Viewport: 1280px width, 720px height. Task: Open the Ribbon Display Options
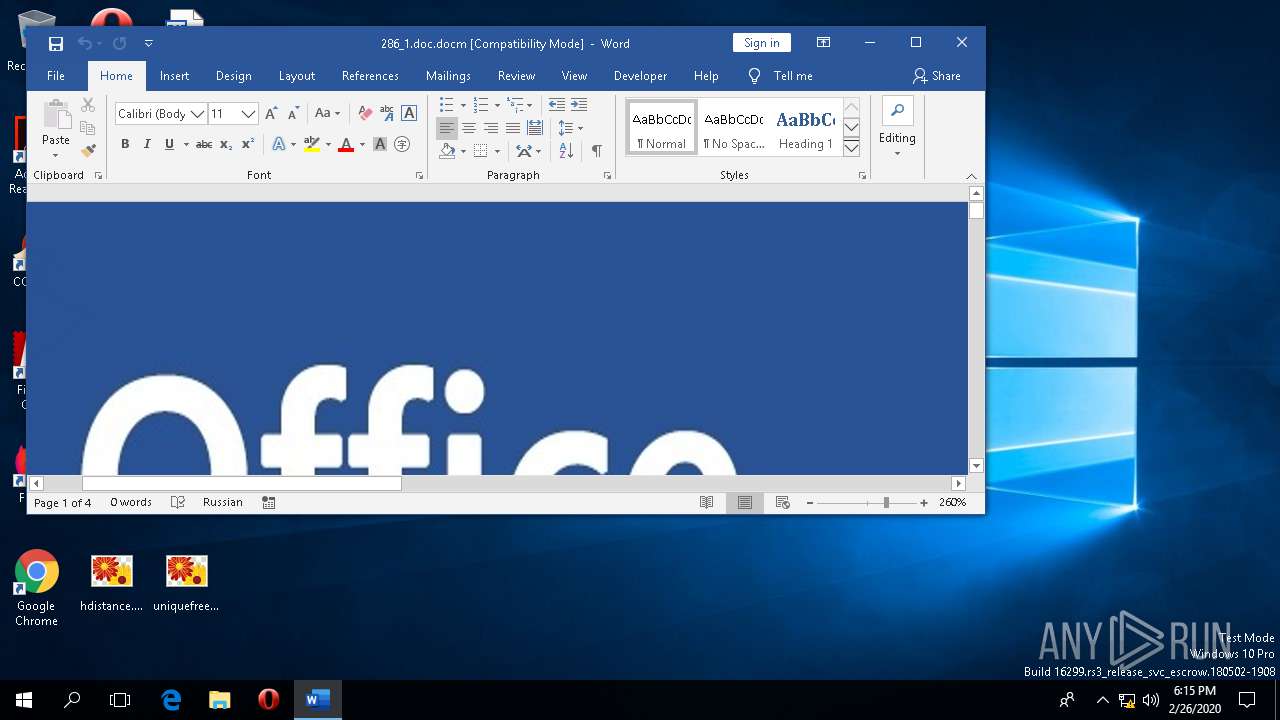[823, 43]
